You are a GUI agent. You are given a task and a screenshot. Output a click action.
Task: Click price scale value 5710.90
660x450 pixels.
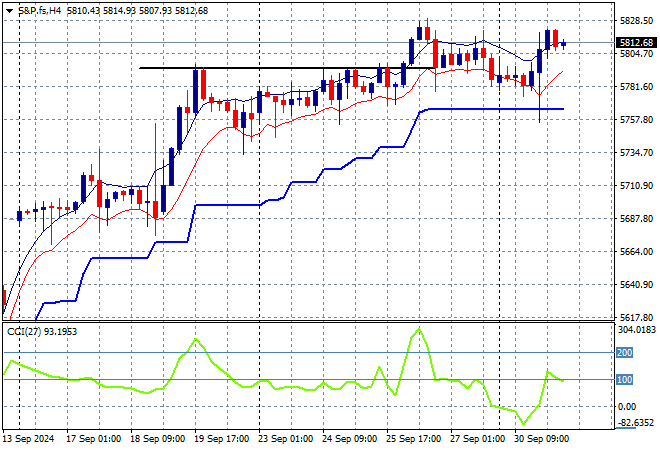click(x=636, y=186)
